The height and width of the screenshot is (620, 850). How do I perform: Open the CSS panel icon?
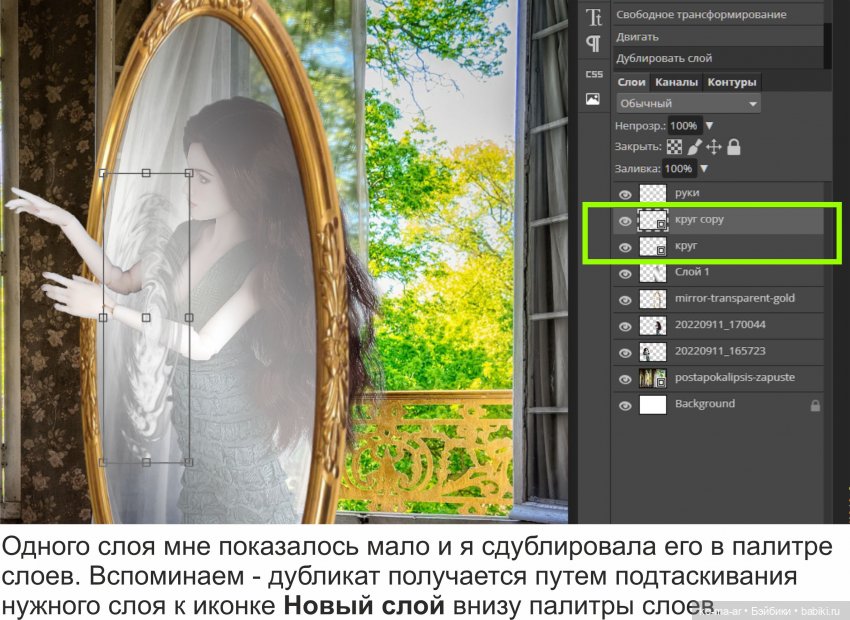click(593, 75)
